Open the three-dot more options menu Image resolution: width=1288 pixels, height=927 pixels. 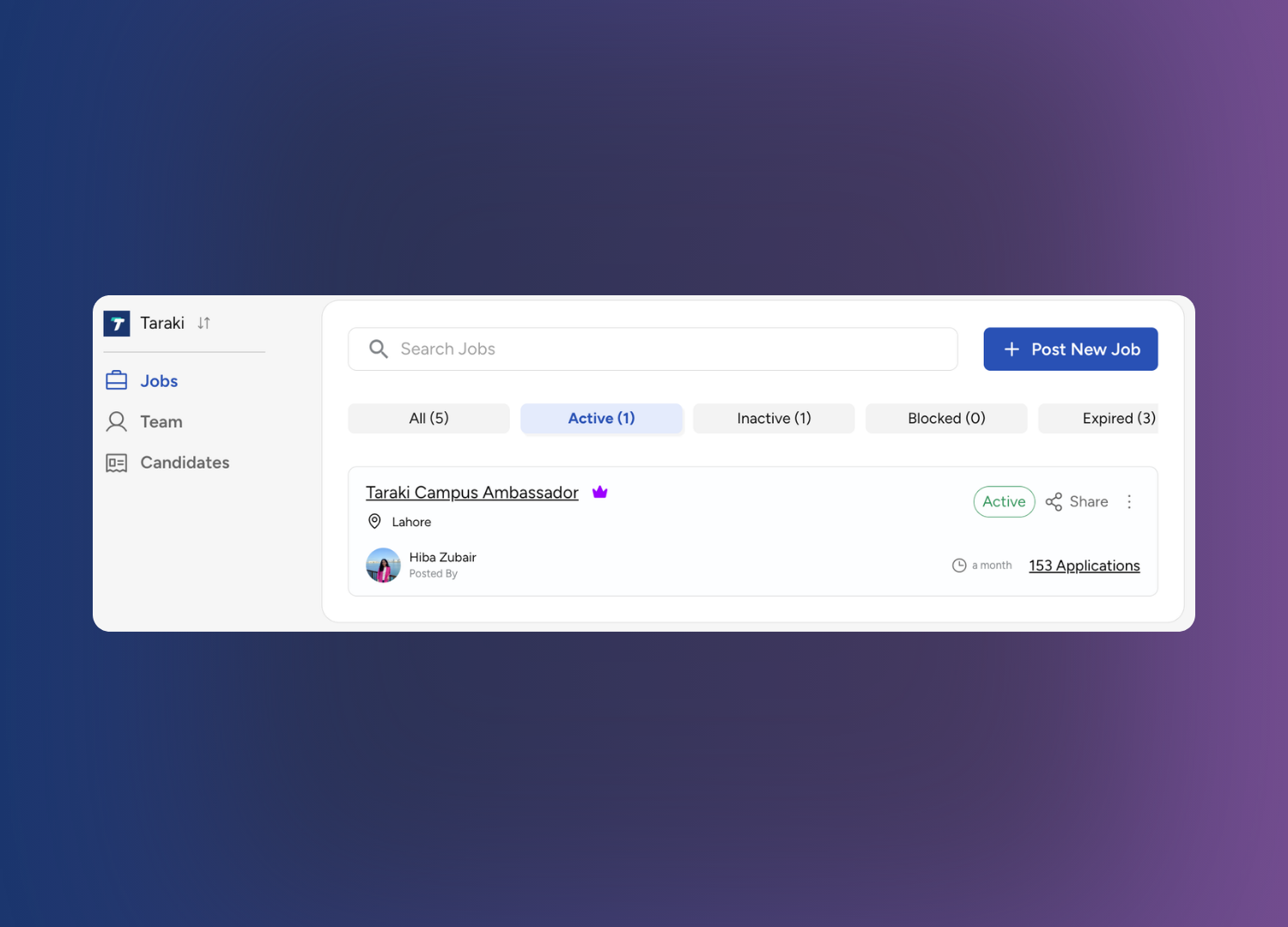coord(1129,502)
